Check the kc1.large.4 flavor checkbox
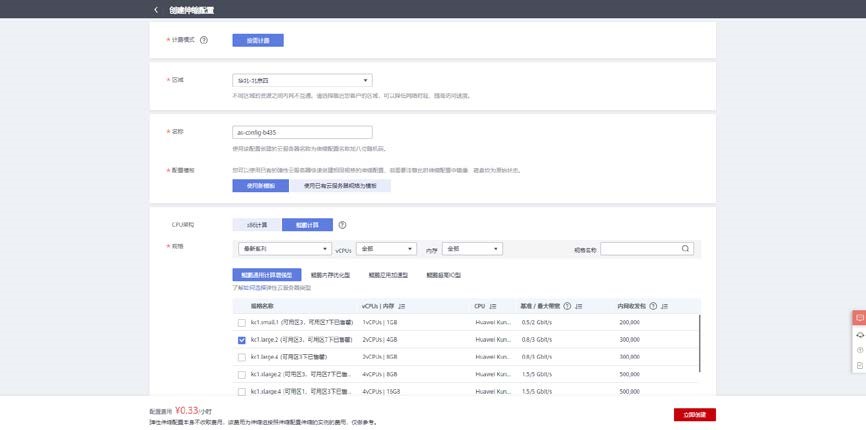The height and width of the screenshot is (430, 866). click(241, 357)
